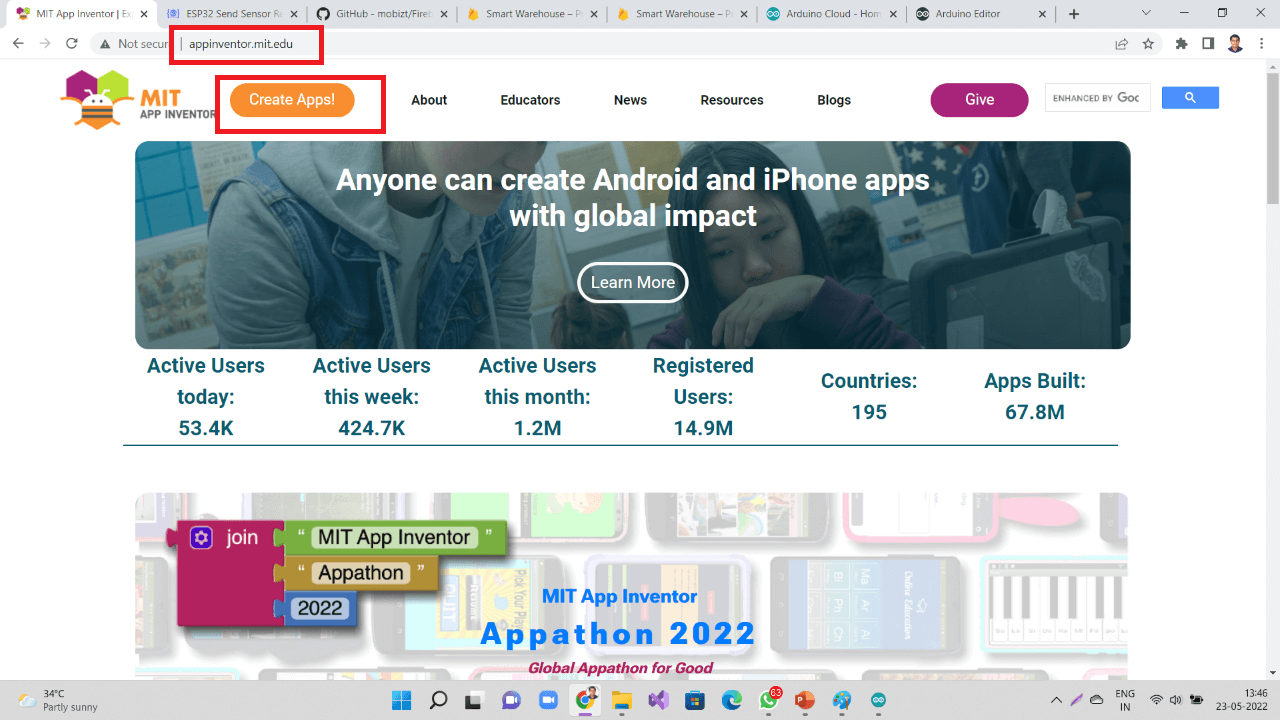Open the weather widget showing 34°C
Screen dimensions: 1280x720
(x=58, y=700)
